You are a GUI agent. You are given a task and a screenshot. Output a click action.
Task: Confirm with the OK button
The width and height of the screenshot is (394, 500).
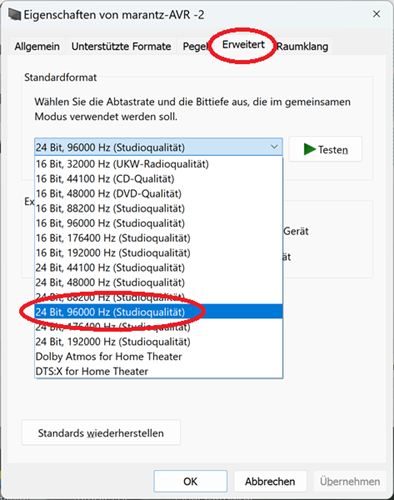coord(190,481)
